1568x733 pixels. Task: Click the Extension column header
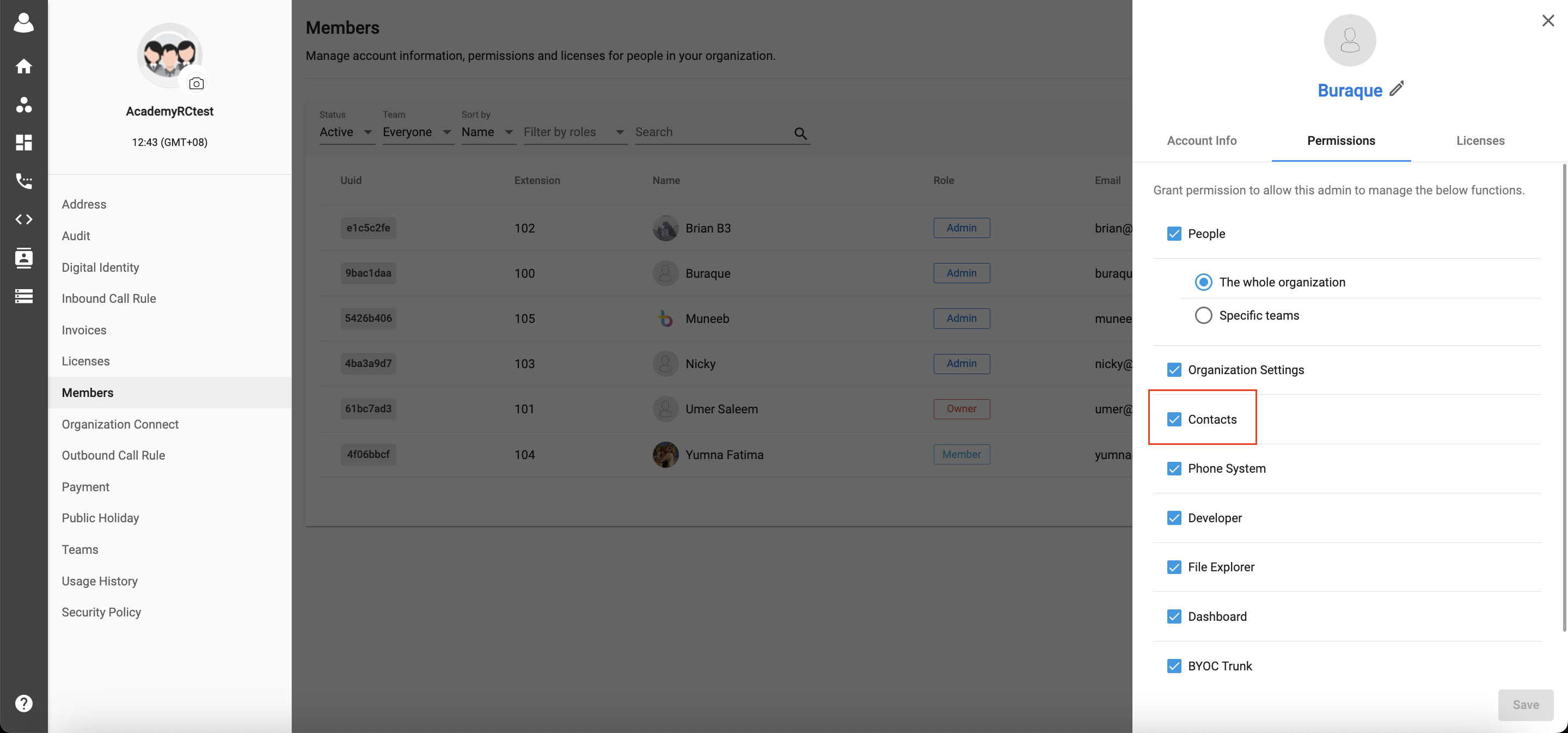tap(537, 180)
